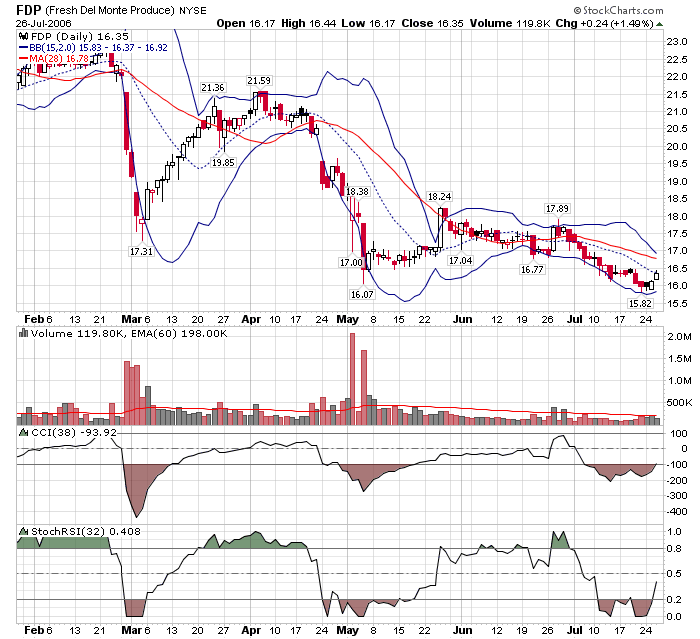700x639 pixels.
Task: Click the 16.07 price low label
Action: tap(362, 294)
